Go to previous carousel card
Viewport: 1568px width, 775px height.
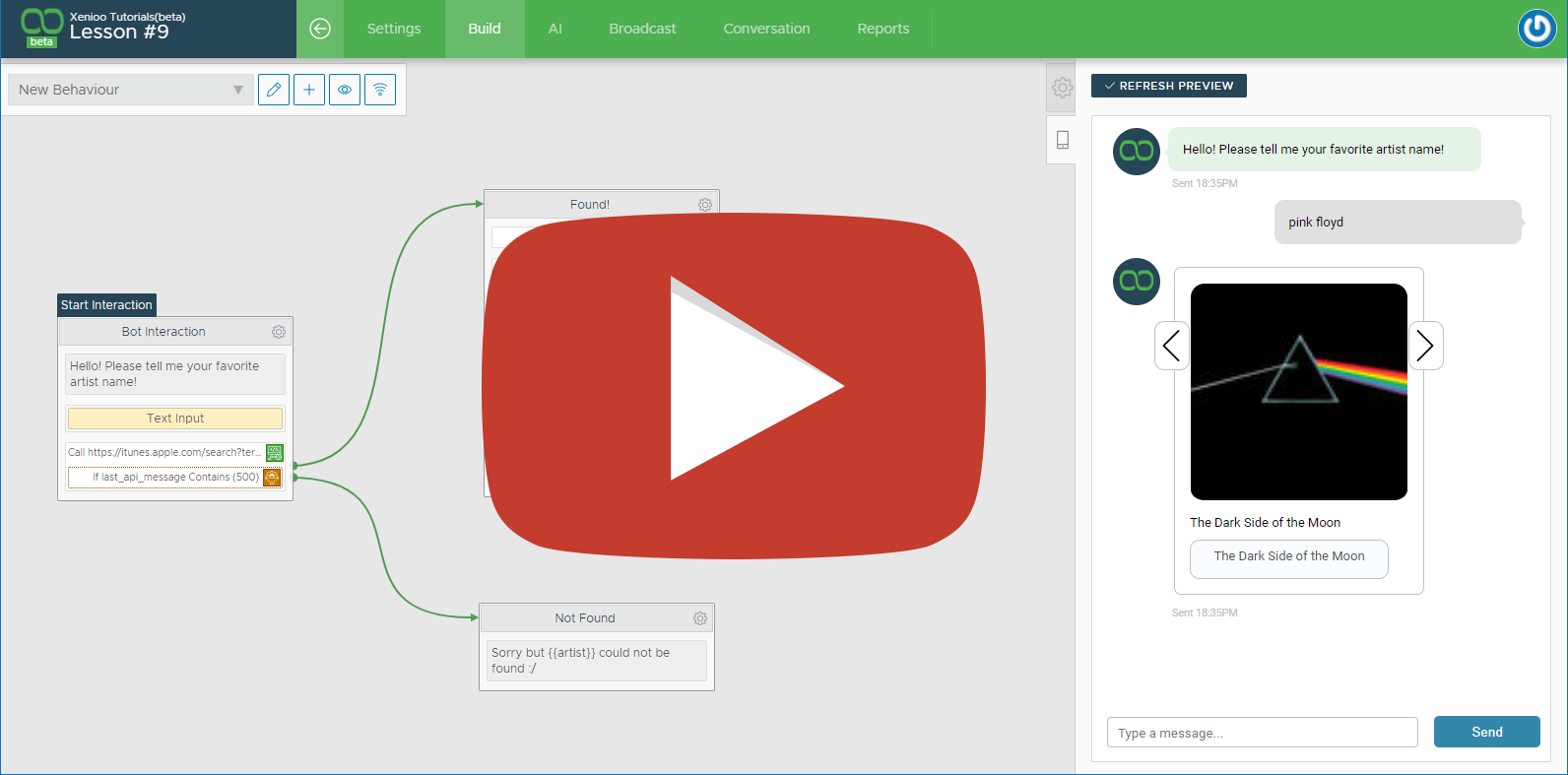1171,346
